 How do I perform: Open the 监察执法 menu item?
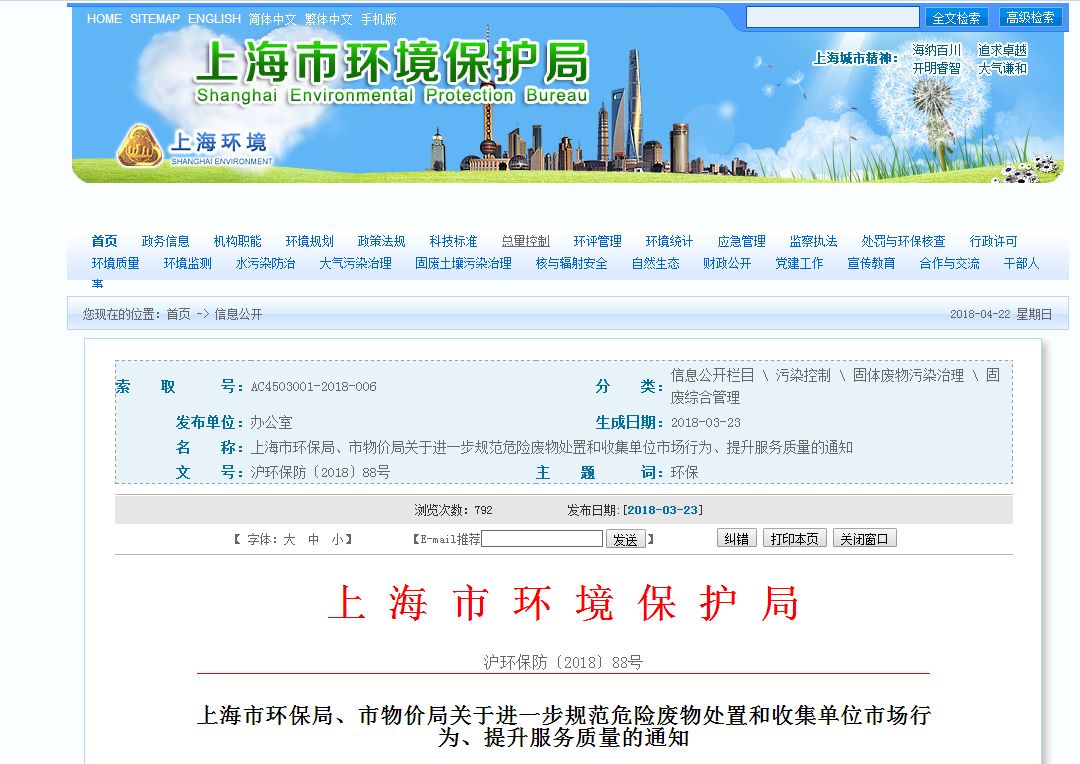pos(813,241)
